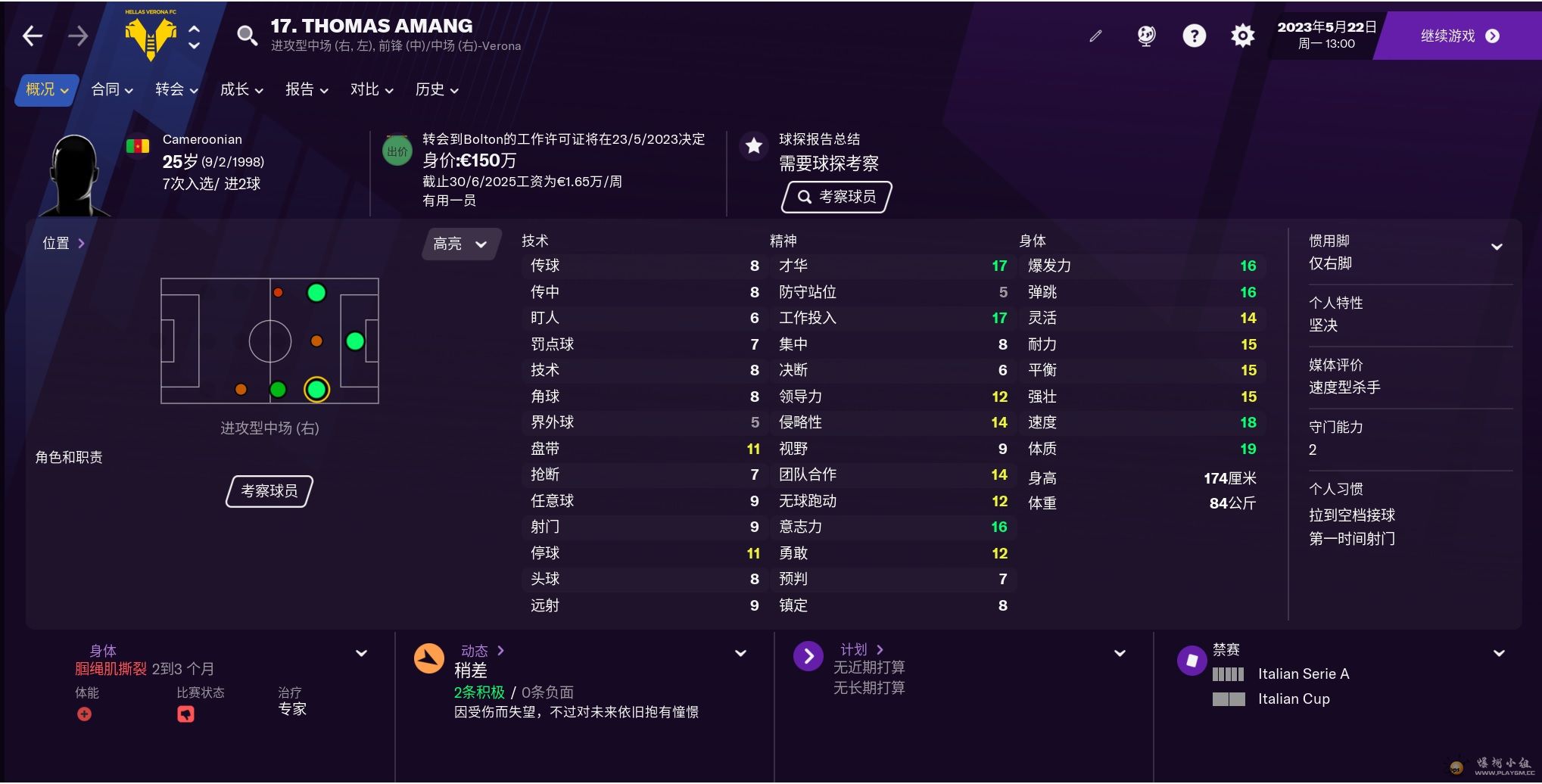The image size is (1542, 784).
Task: Open the help question mark icon
Action: click(x=1194, y=36)
